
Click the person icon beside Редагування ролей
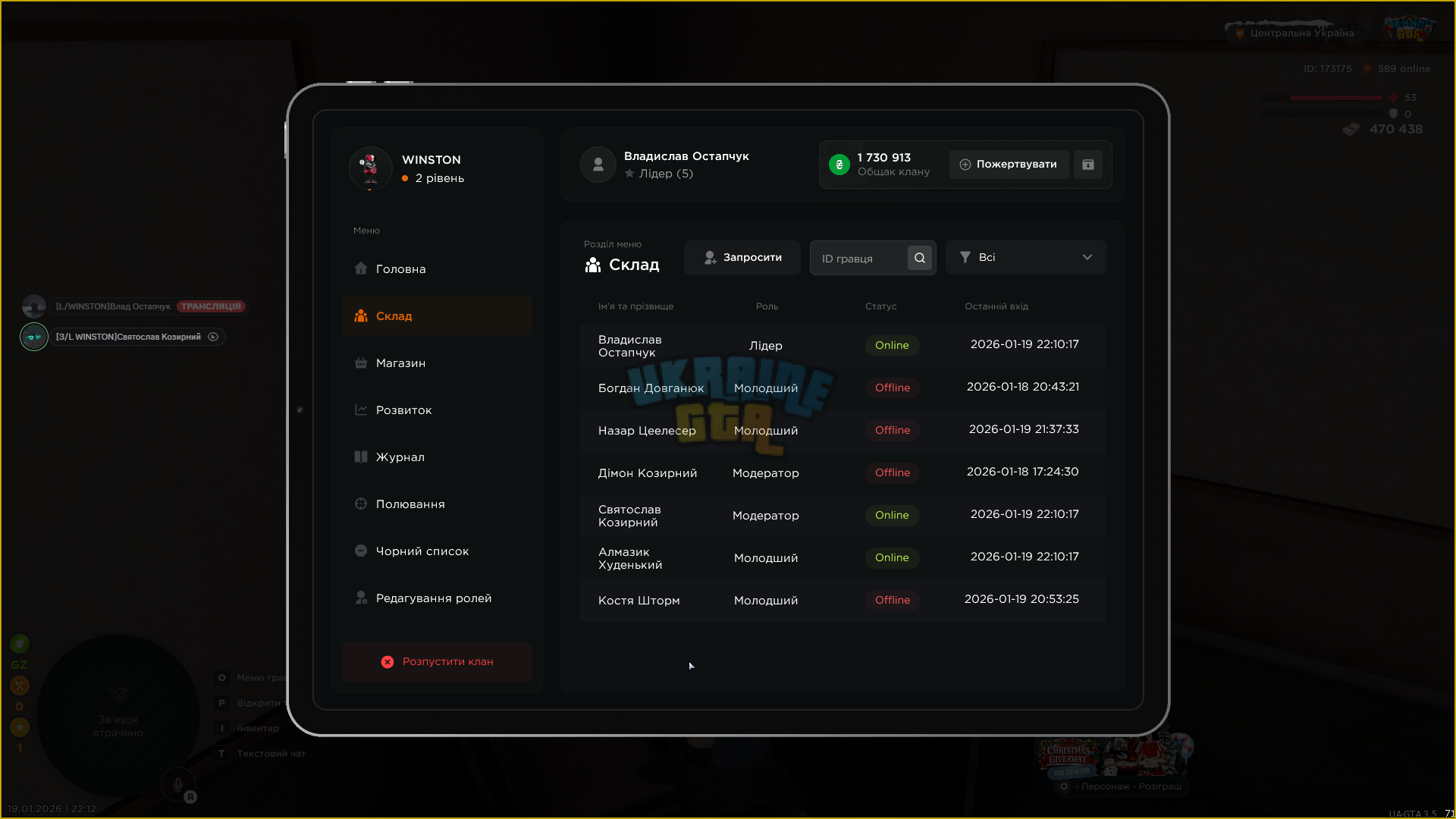pos(361,598)
